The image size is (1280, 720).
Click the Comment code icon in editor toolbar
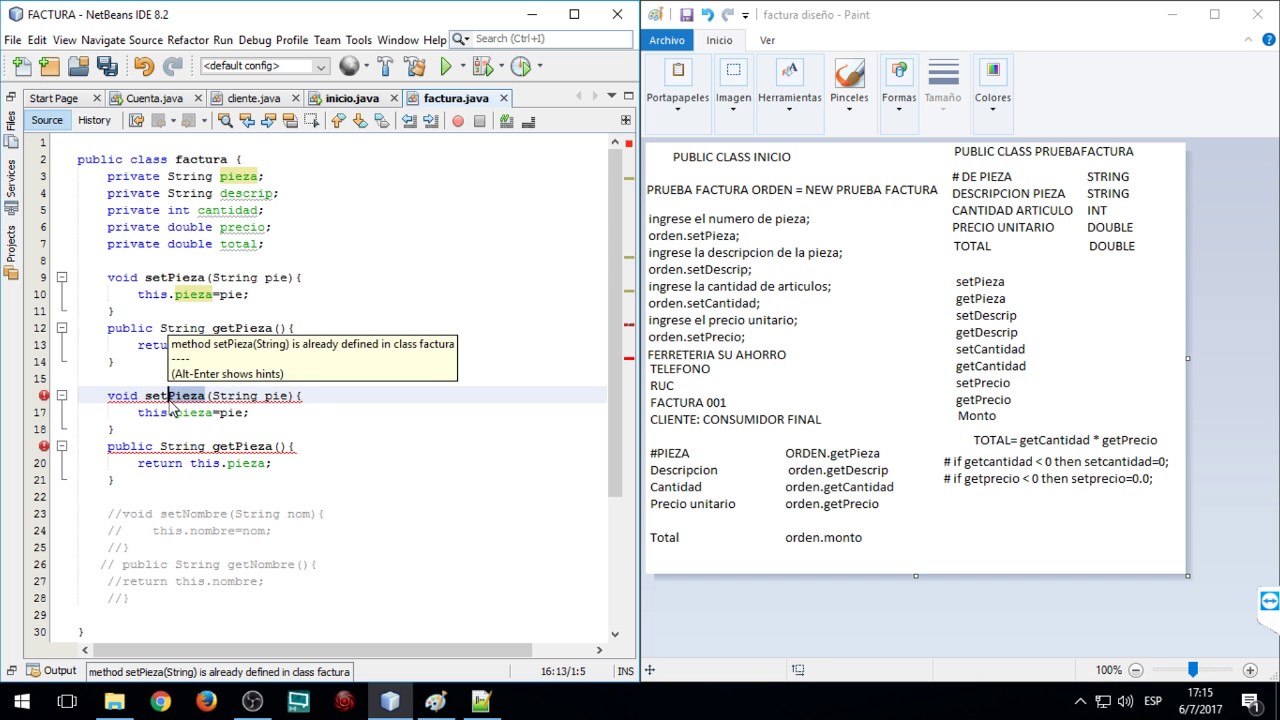click(507, 121)
